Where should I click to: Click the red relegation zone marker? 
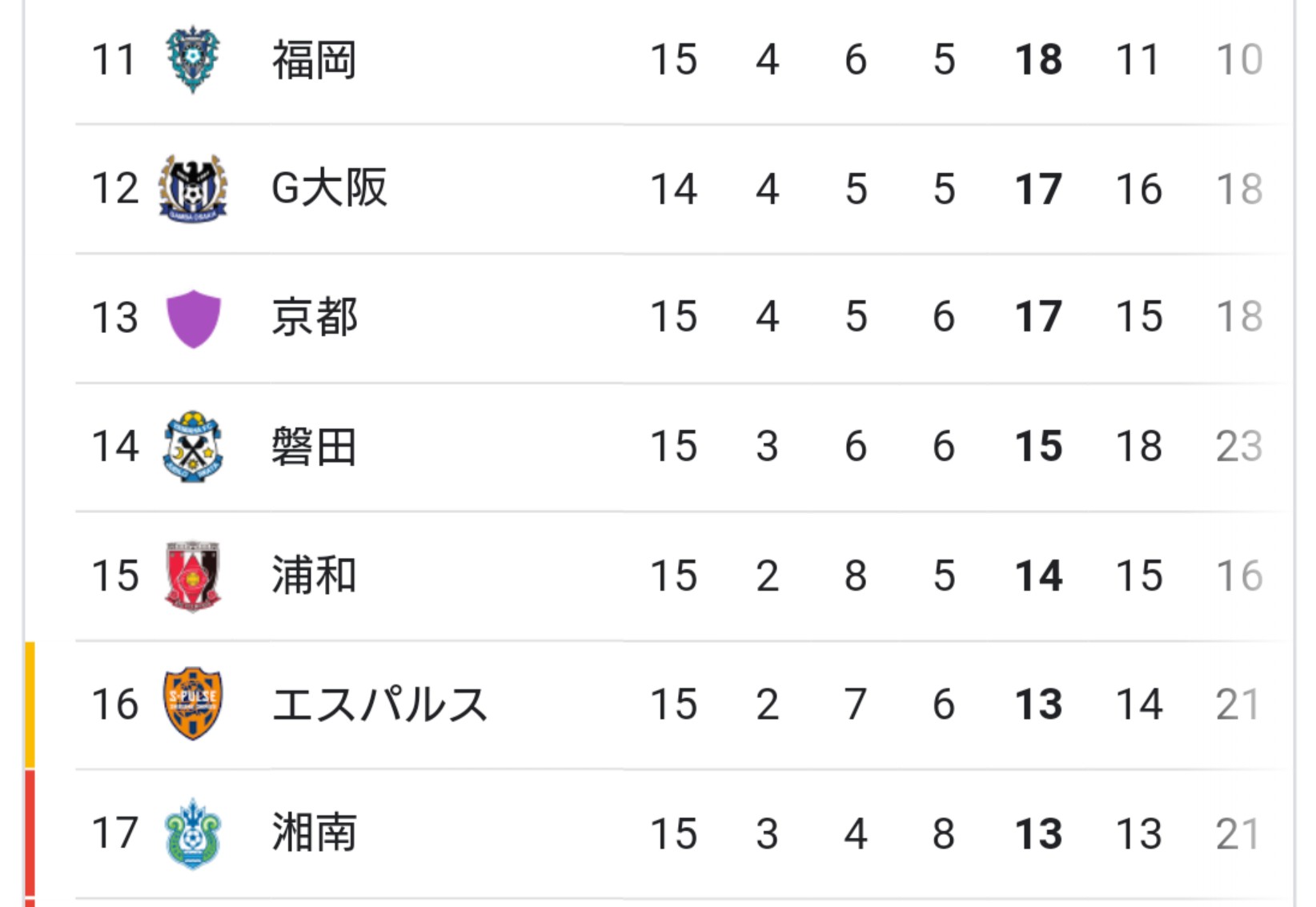pos(30,837)
